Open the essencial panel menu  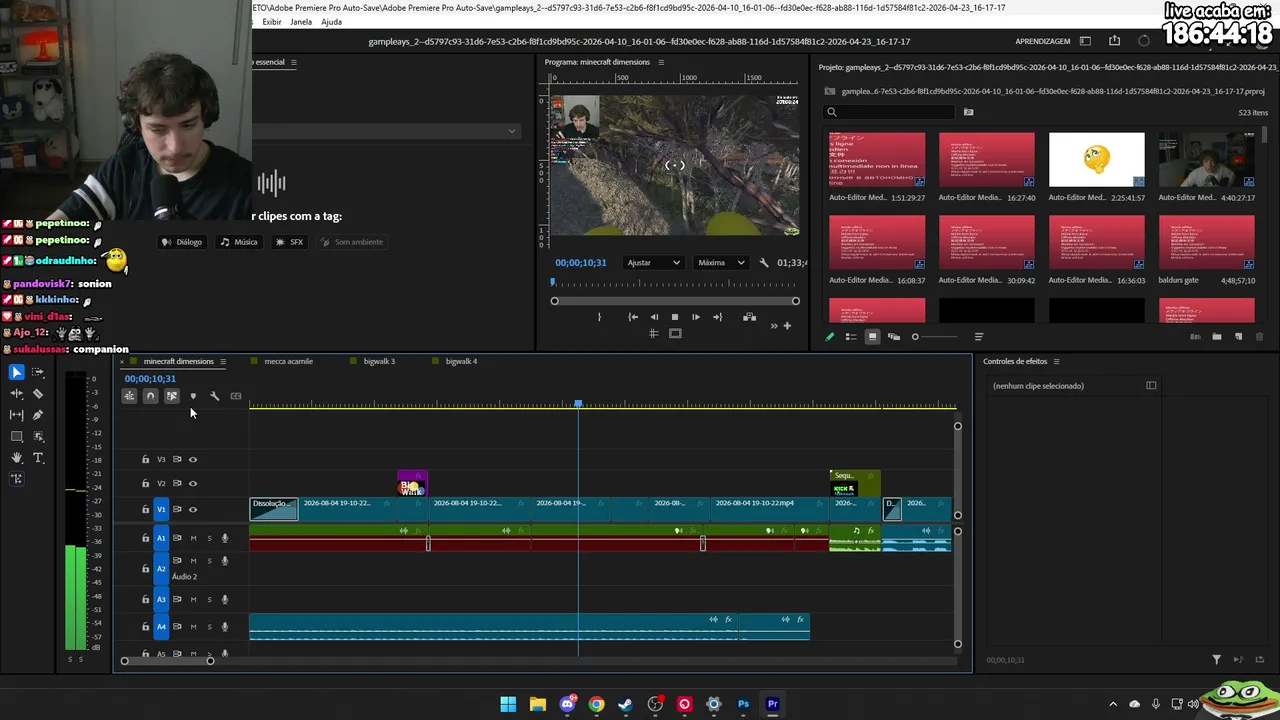click(293, 62)
